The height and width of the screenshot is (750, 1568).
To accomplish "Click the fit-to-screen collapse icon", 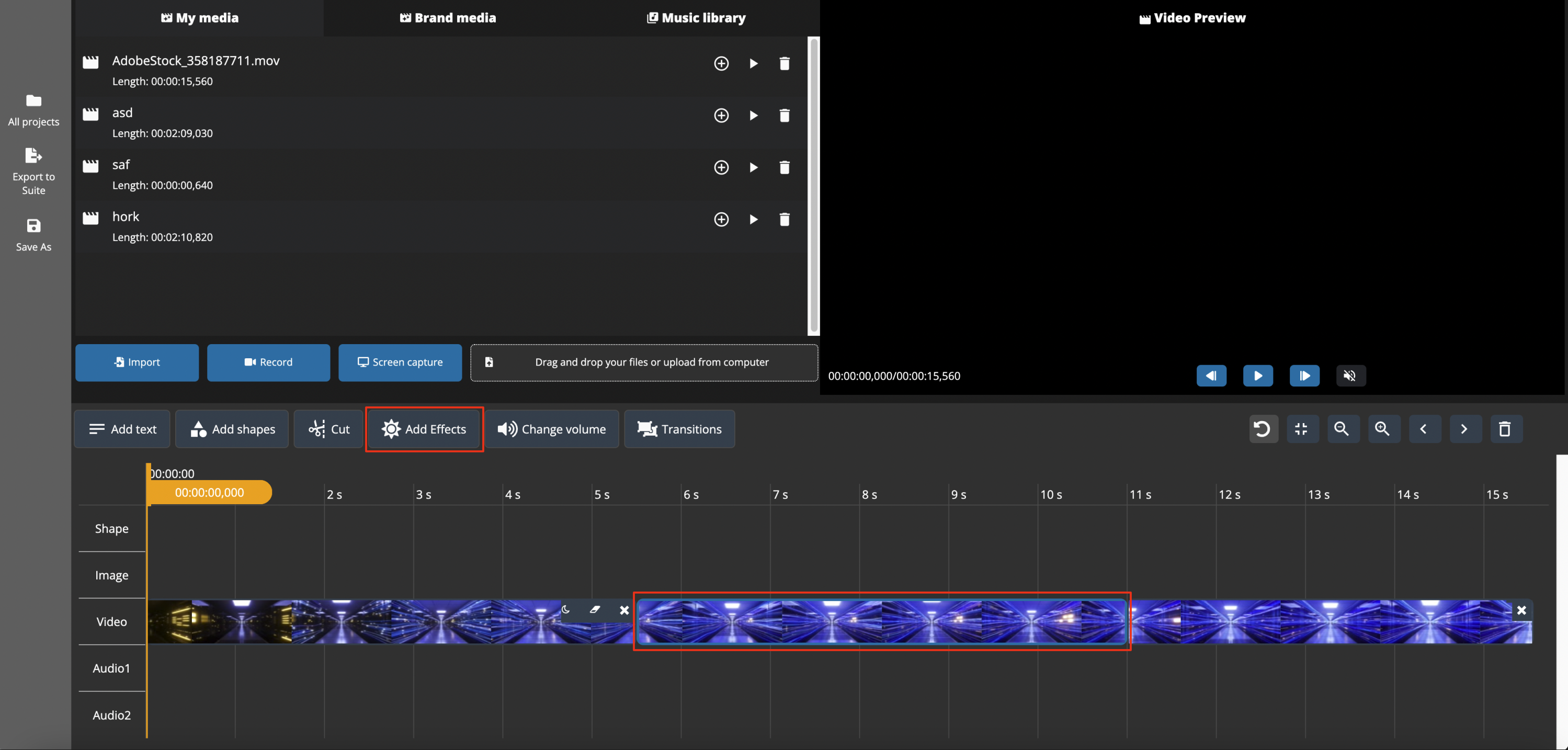I will tap(1302, 429).
